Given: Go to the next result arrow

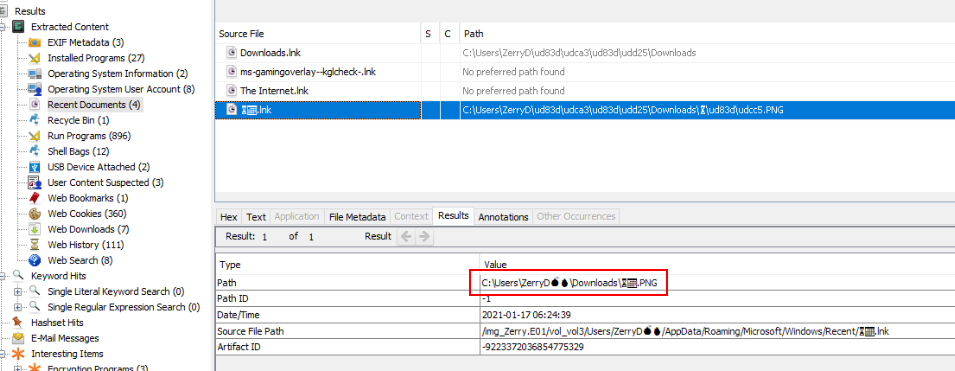Looking at the screenshot, I should click(x=424, y=236).
